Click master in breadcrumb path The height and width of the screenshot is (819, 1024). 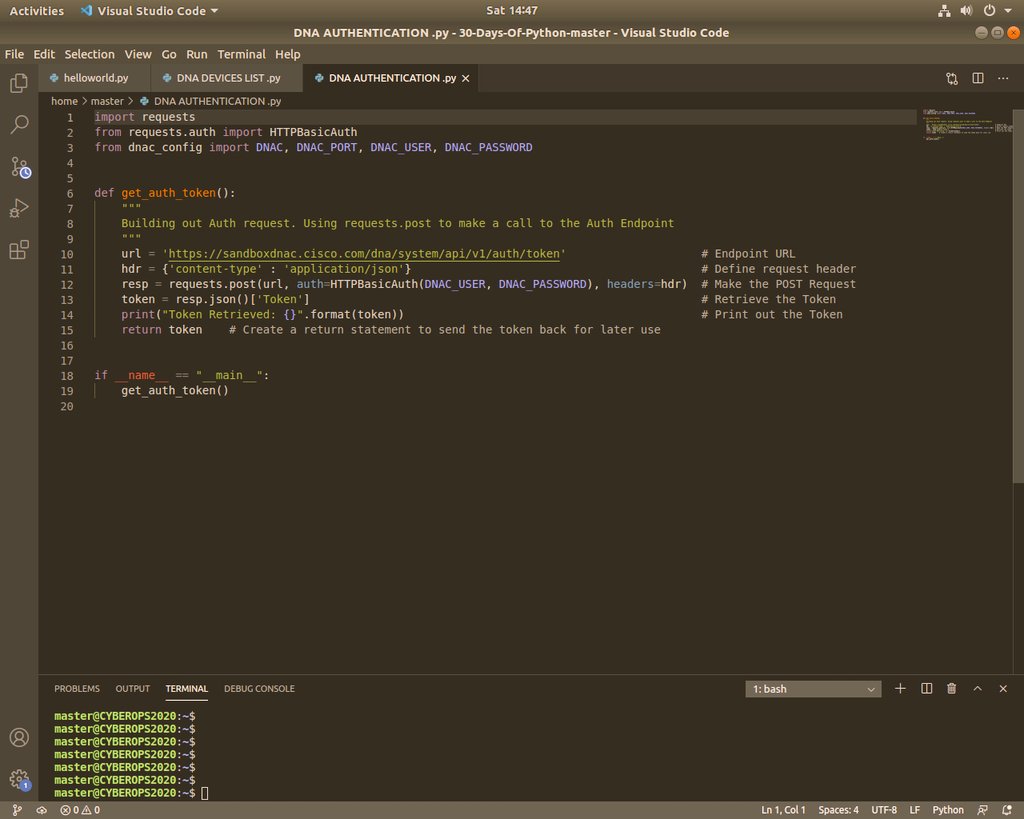tap(107, 101)
